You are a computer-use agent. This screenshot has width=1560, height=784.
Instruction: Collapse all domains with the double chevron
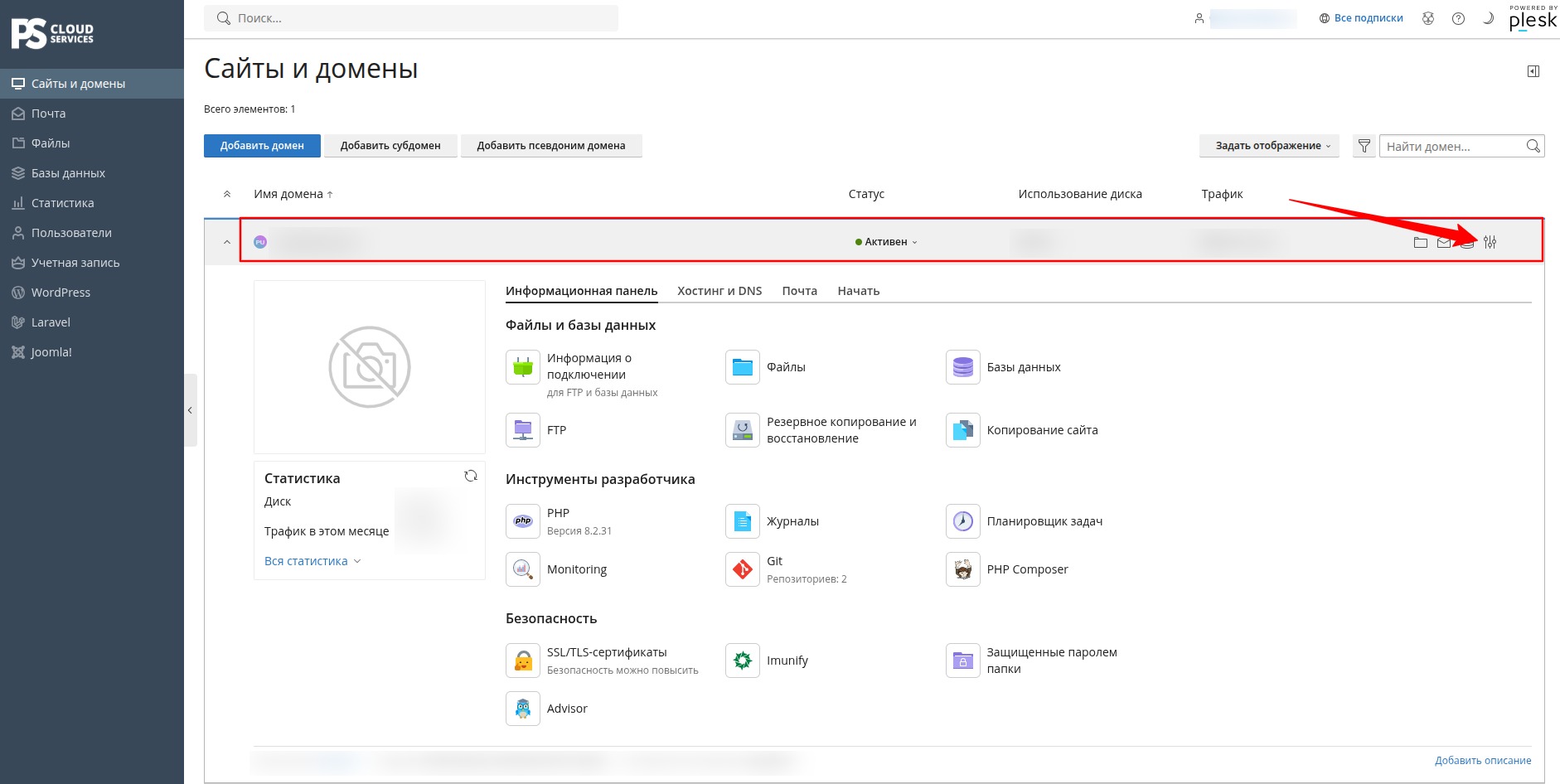coord(227,194)
